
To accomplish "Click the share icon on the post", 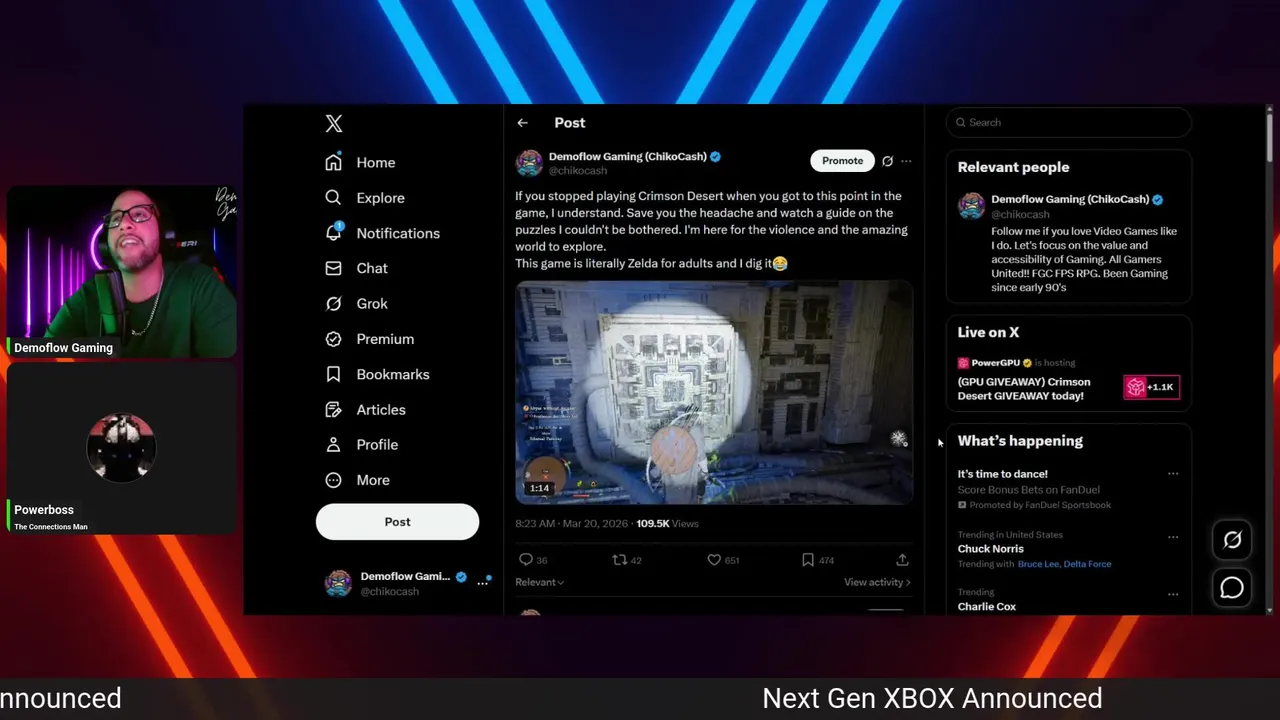I will (902, 560).
